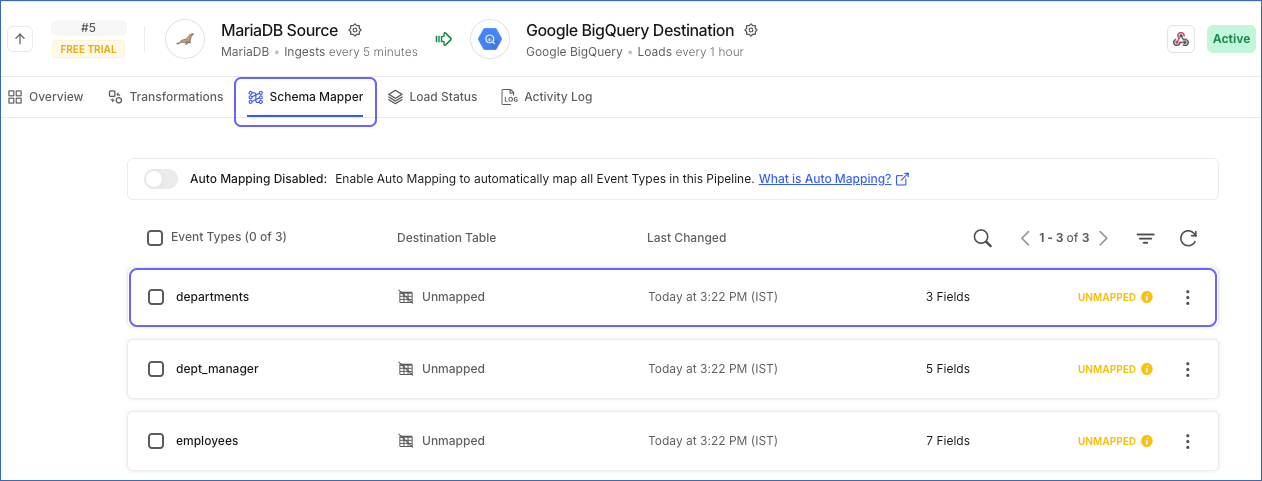This screenshot has width=1262, height=481.
Task: Click Unmapped destination table for dept_manager
Action: [441, 369]
